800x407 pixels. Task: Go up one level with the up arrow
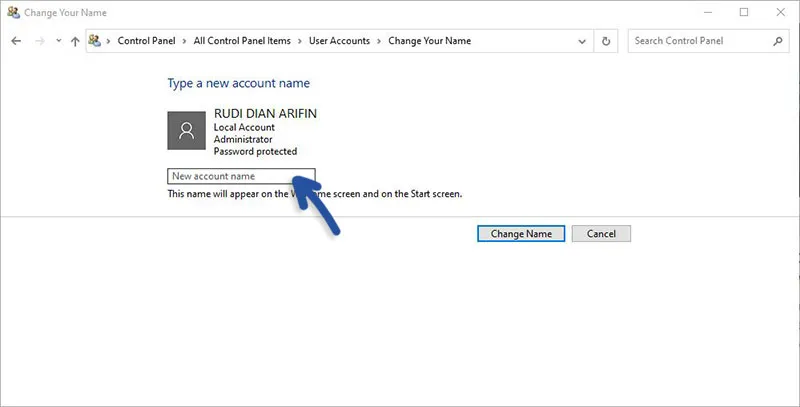tap(75, 41)
